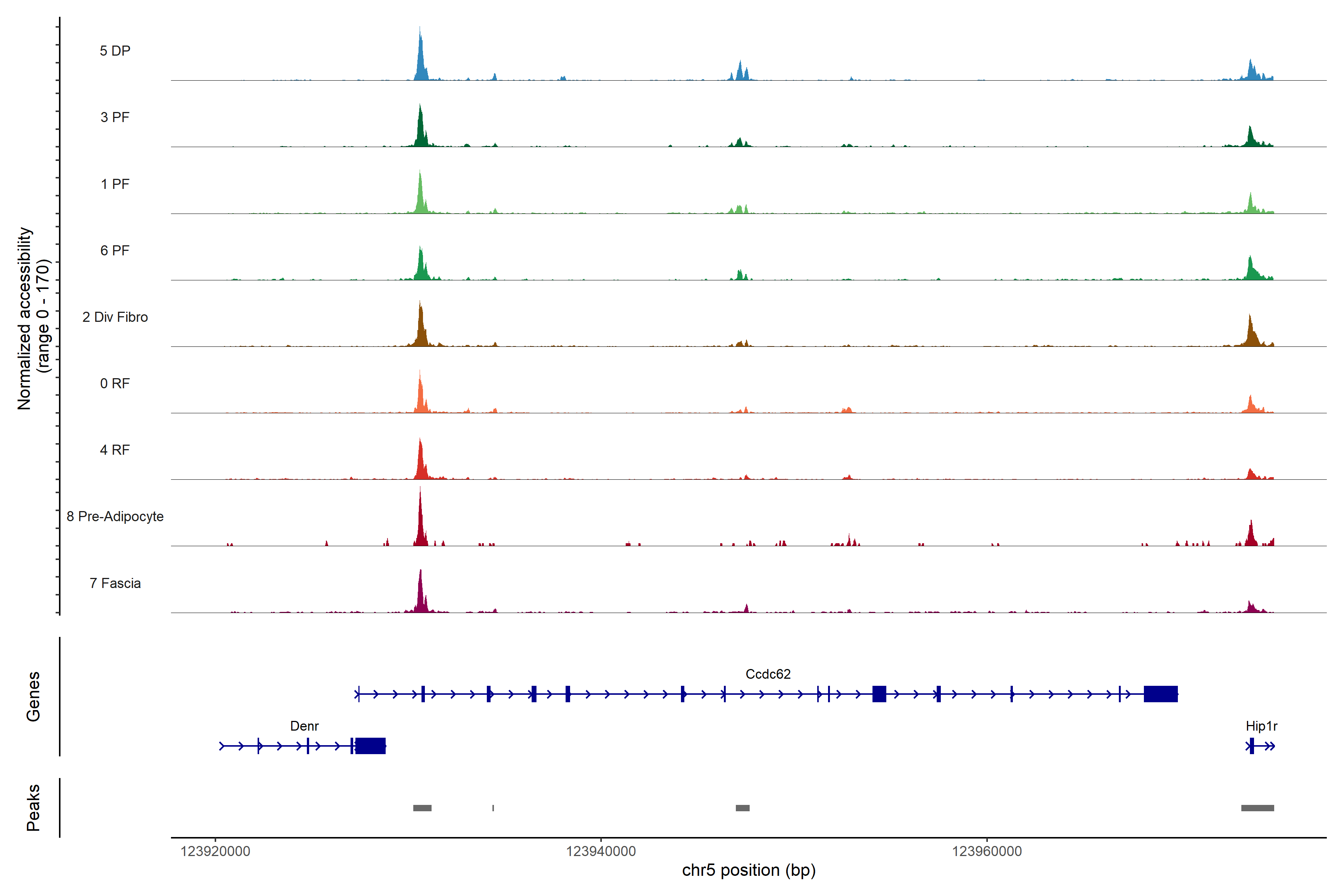Click the 8 Pre-Adipocyte track label
The image size is (1344, 896).
(x=115, y=517)
